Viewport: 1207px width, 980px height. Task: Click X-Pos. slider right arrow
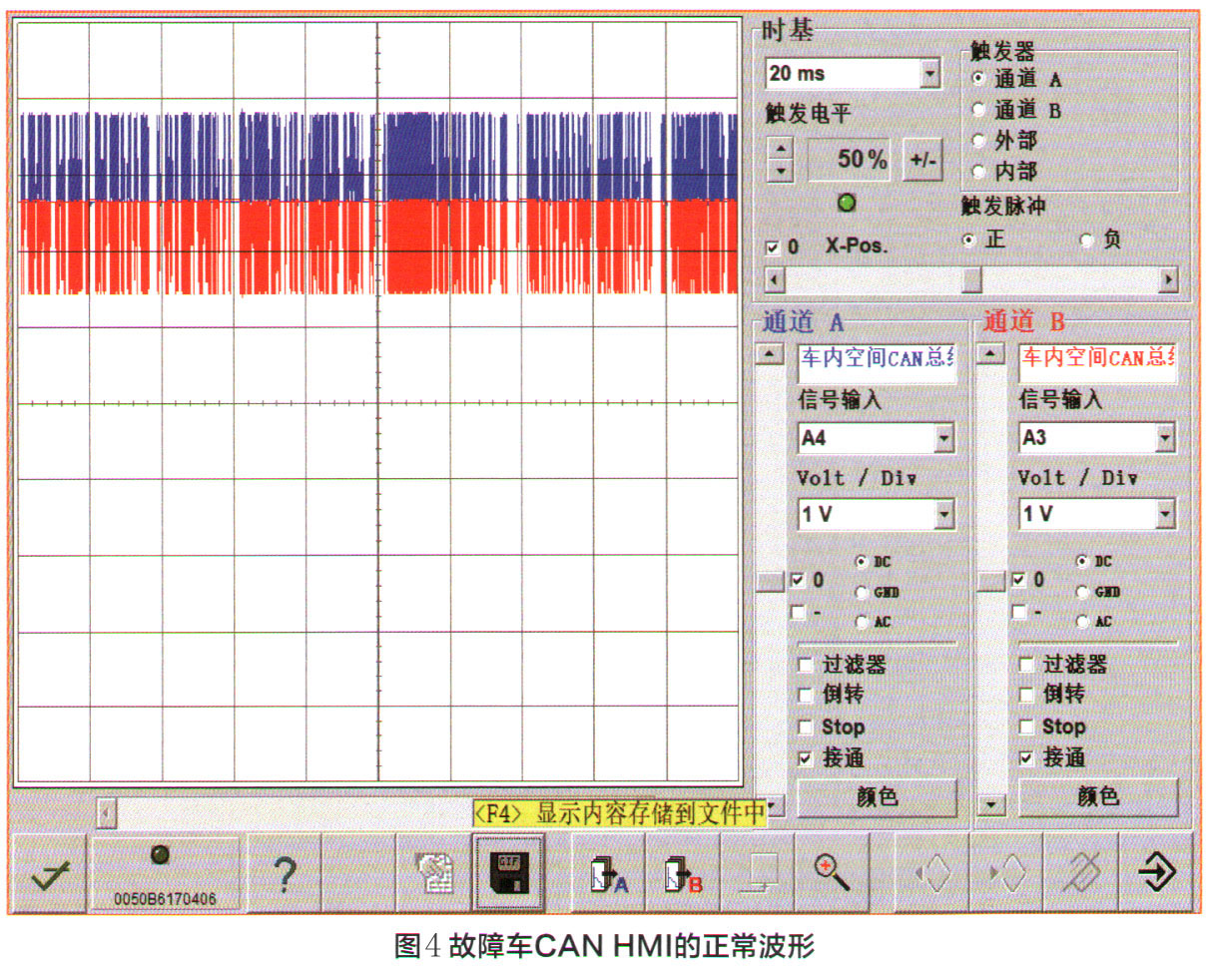(x=1168, y=280)
